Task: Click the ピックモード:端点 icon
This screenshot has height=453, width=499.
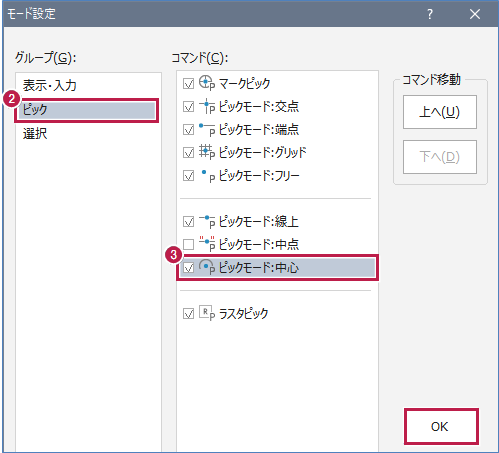Action: pyautogui.click(x=207, y=129)
